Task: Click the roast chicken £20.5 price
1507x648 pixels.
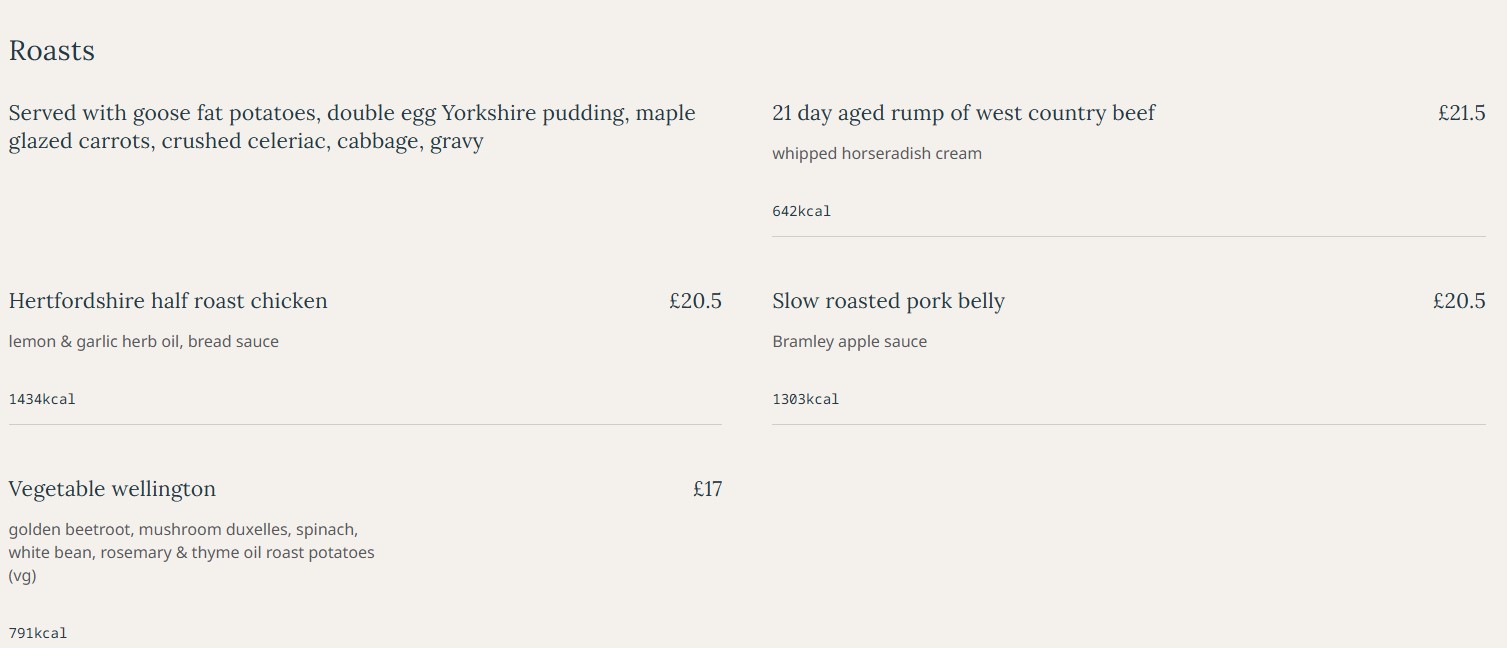Action: [695, 301]
